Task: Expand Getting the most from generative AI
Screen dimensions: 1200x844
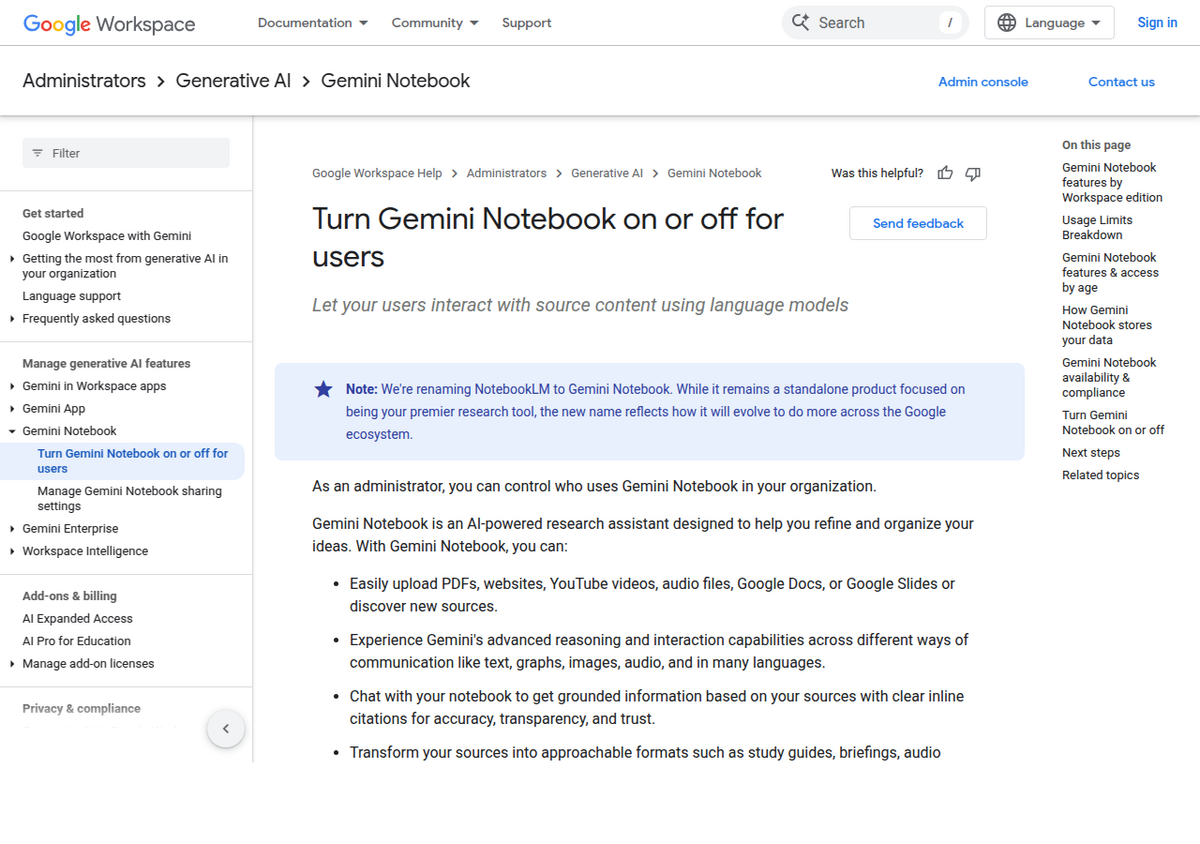Action: coord(12,259)
